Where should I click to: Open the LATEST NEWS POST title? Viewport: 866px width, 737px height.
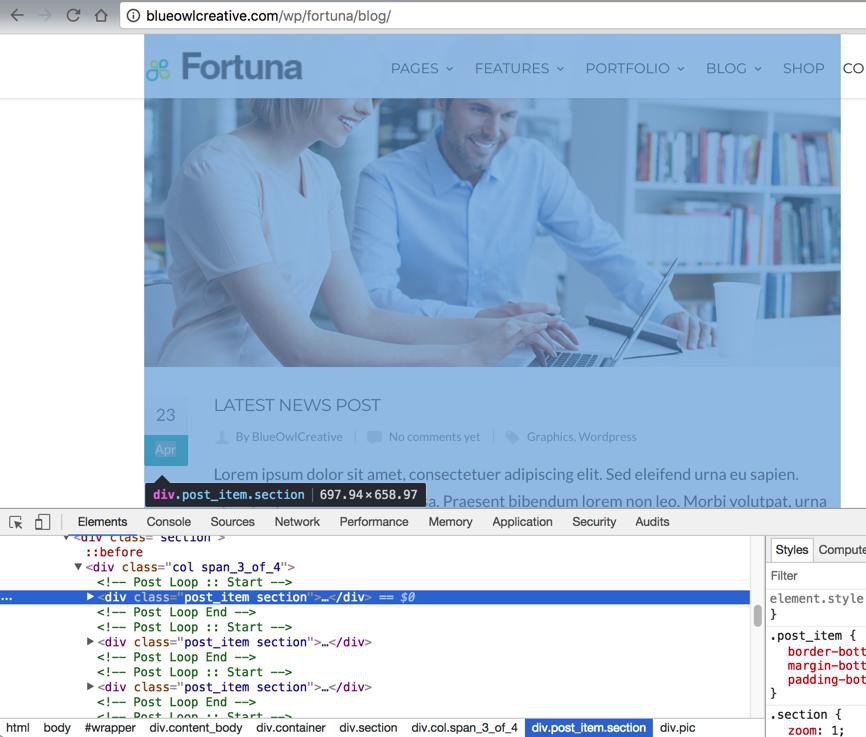pyautogui.click(x=297, y=405)
